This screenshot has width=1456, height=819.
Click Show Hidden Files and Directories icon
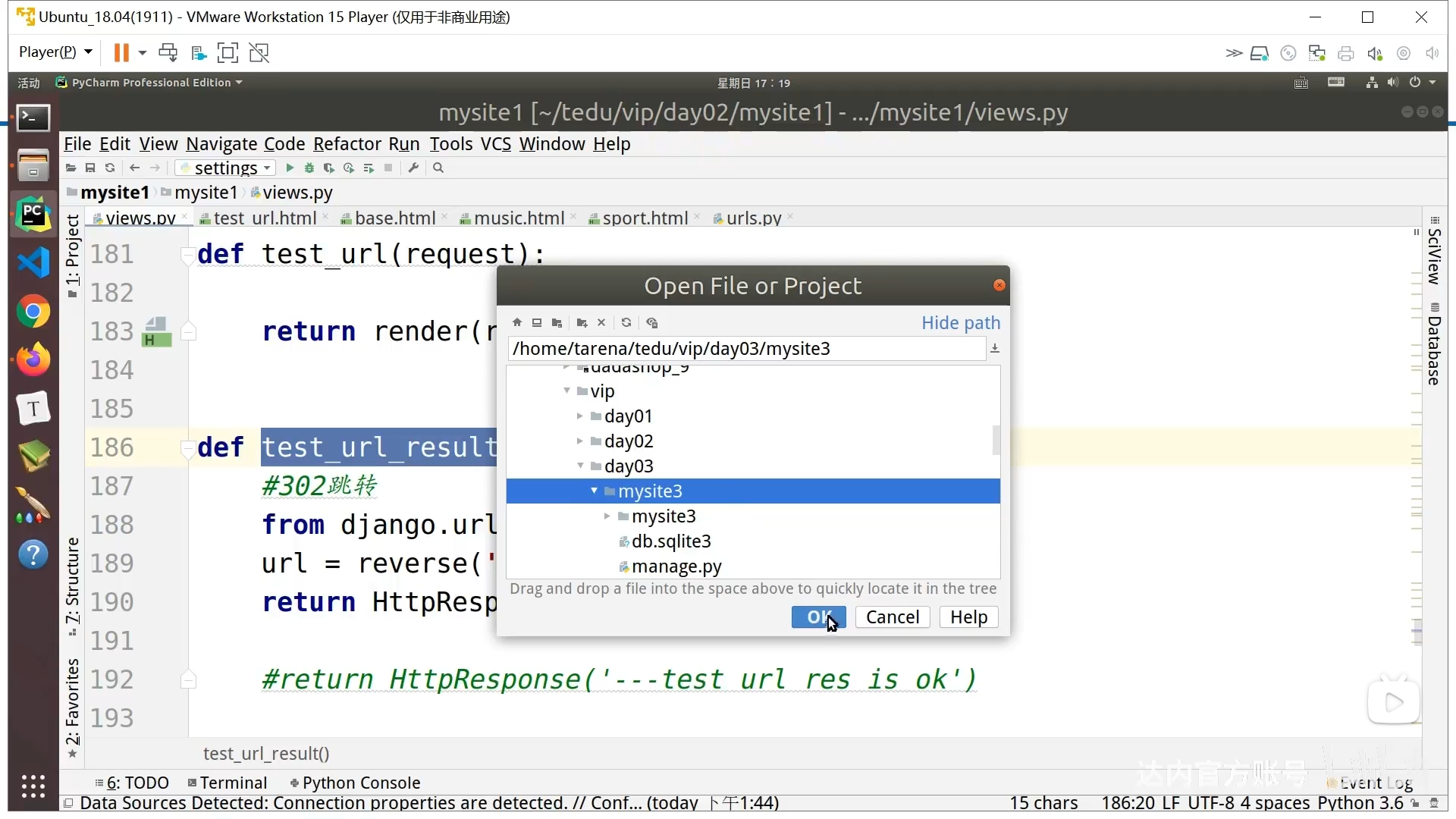click(x=652, y=323)
